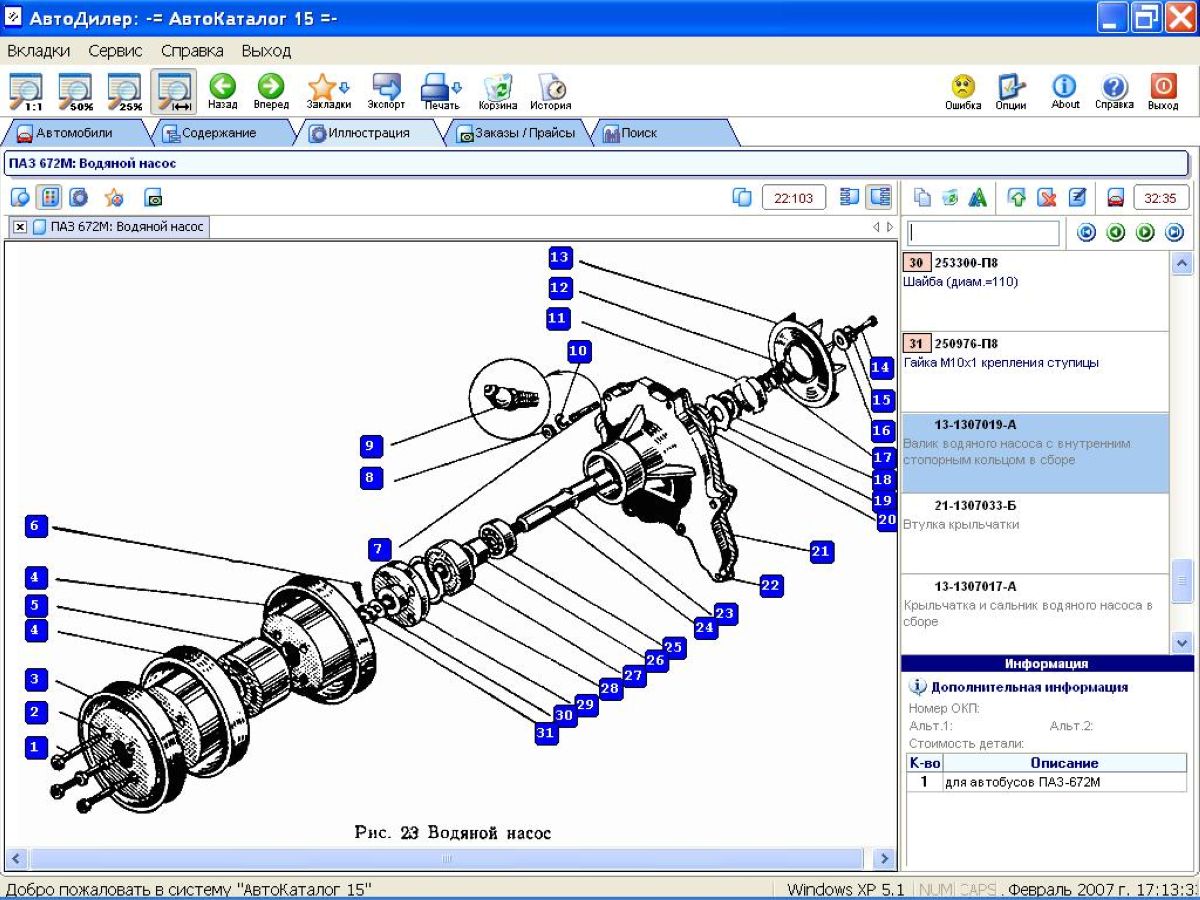Click the copy icon in parts toolbar
The width and height of the screenshot is (1200, 900).
(922, 197)
